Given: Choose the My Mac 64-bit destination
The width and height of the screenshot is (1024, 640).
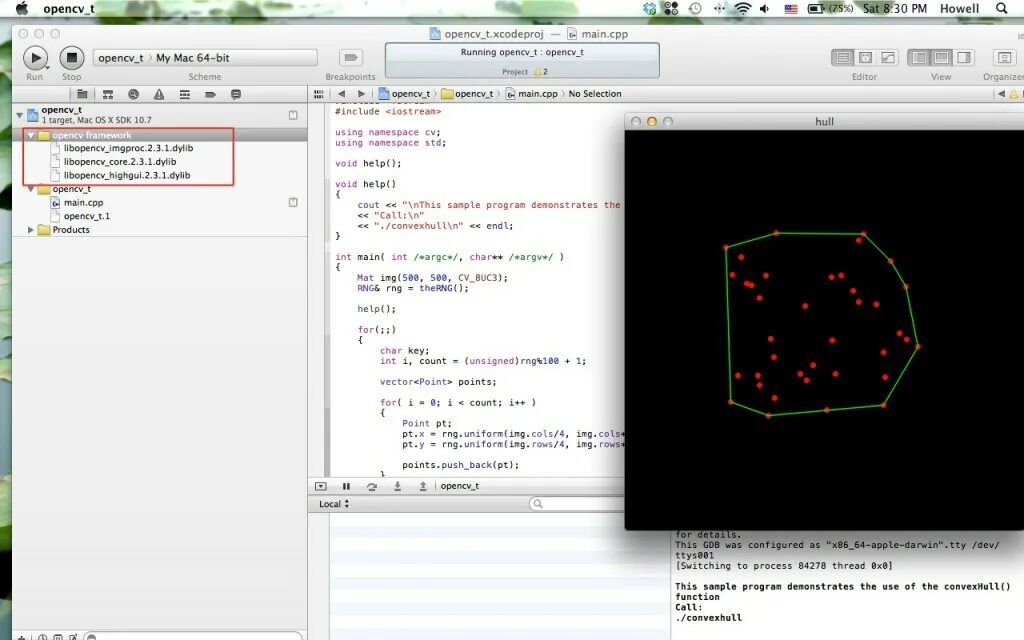Looking at the screenshot, I should (x=193, y=58).
